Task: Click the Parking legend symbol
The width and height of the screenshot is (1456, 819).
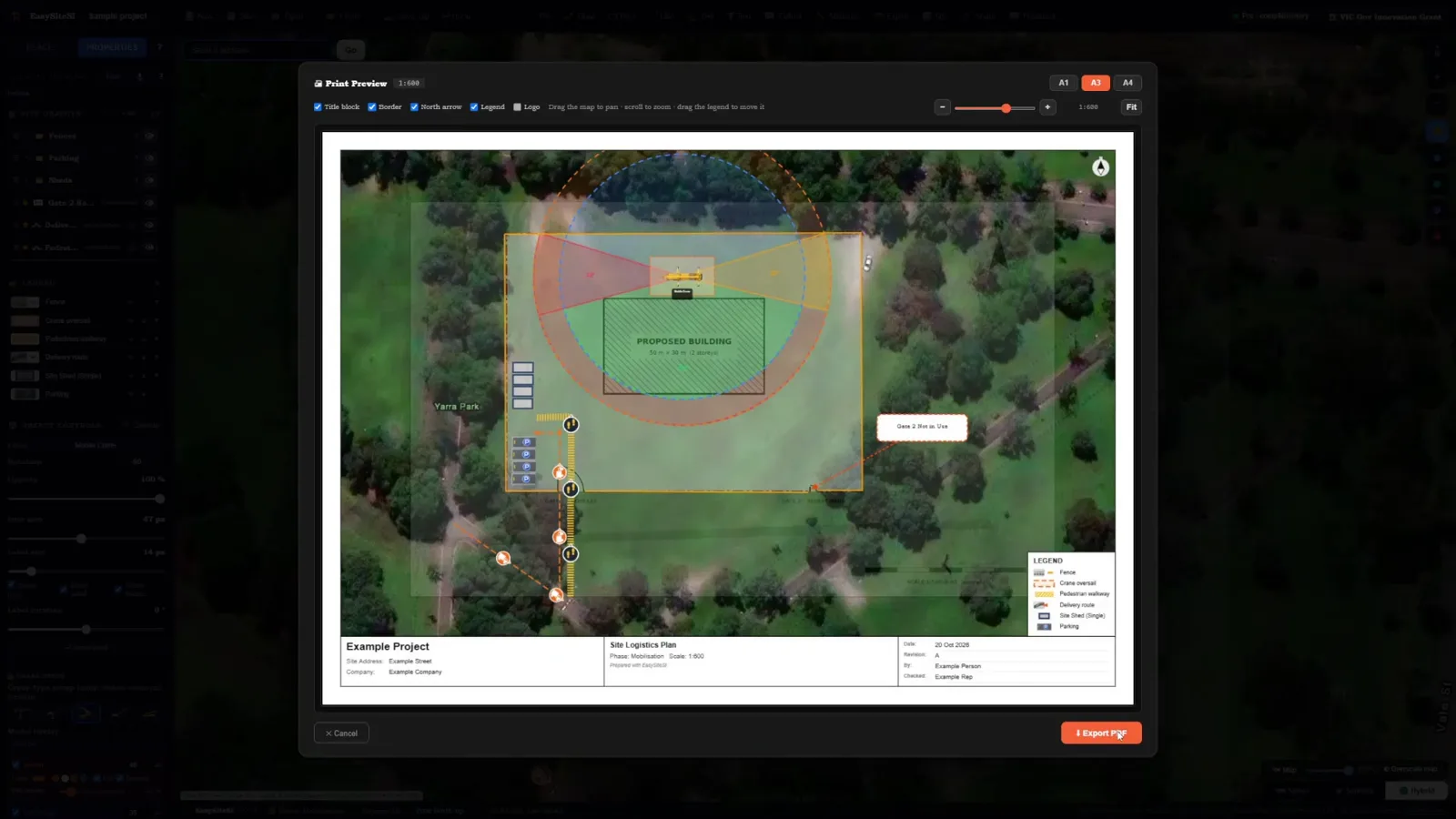Action: [1044, 626]
